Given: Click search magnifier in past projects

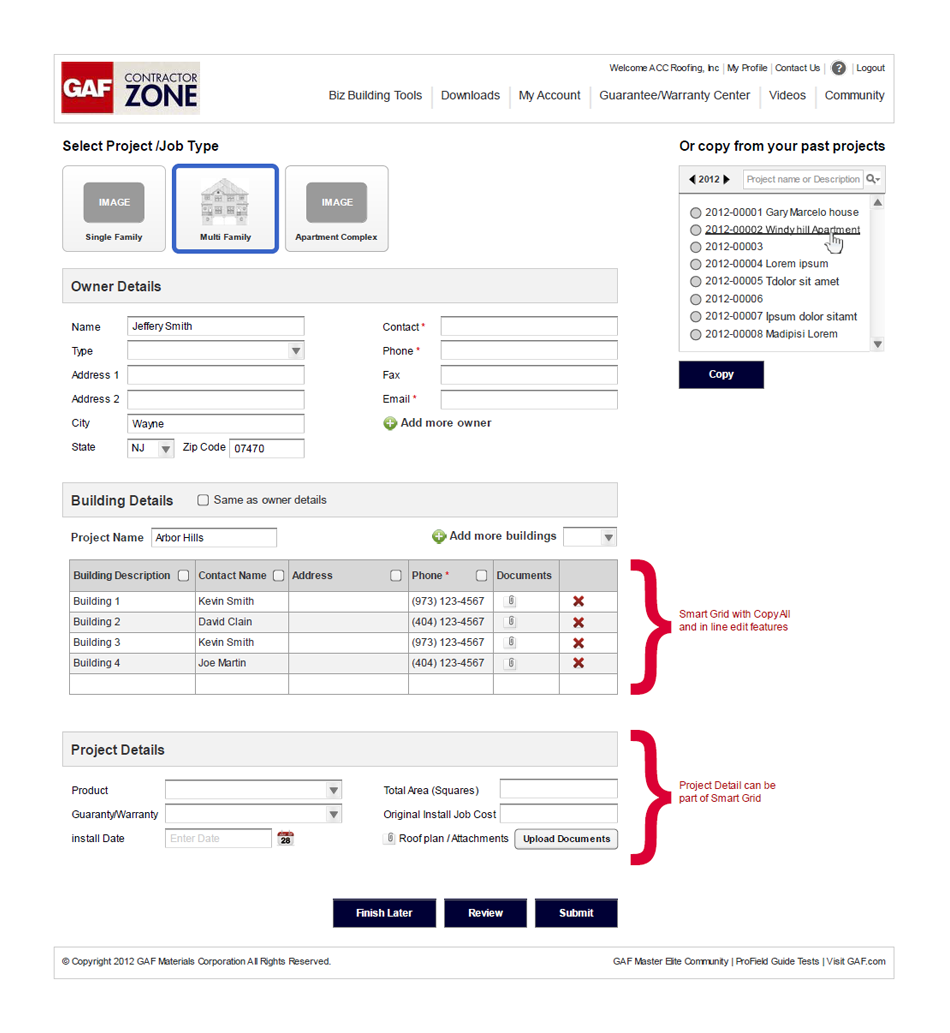Looking at the screenshot, I should [x=872, y=179].
